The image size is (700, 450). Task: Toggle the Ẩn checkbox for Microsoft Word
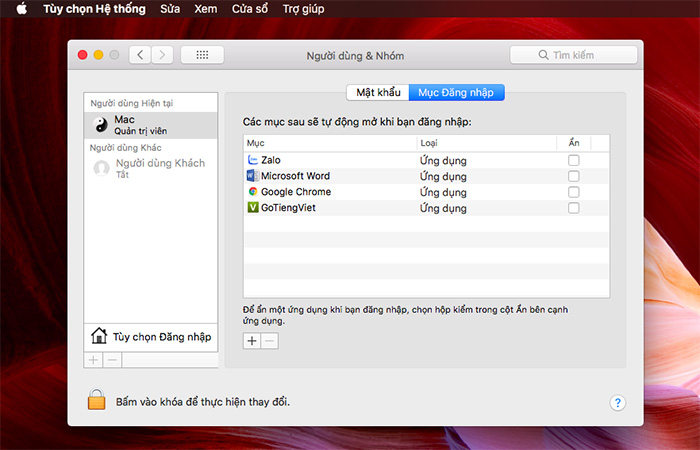(x=574, y=176)
